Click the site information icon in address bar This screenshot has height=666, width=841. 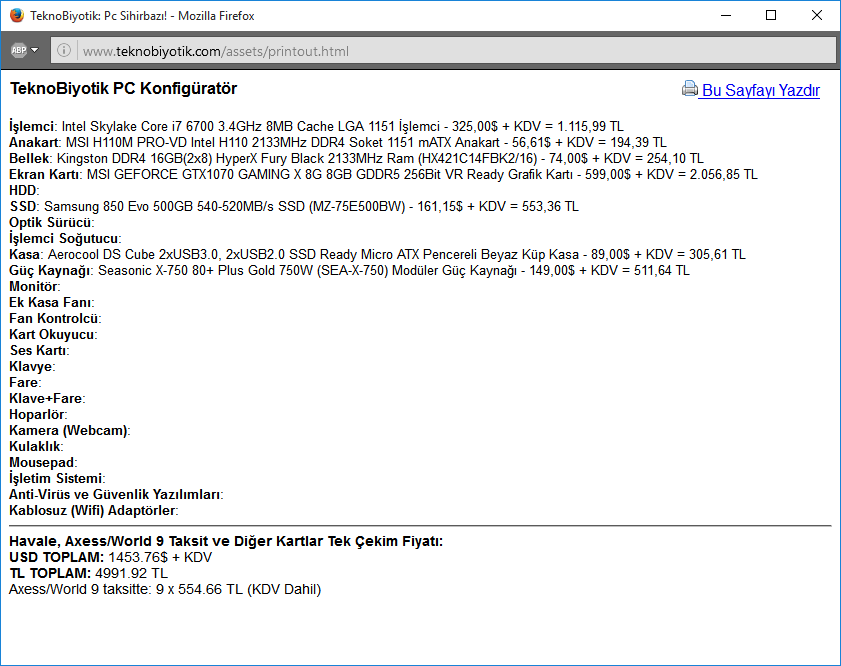point(64,50)
